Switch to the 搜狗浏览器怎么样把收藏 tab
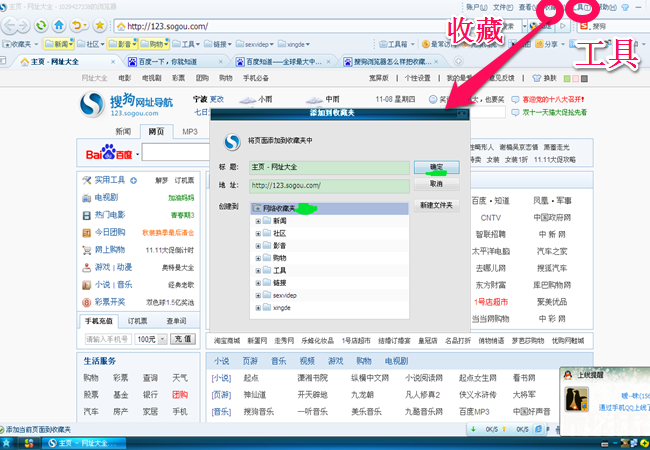The width and height of the screenshot is (650, 450). [x=392, y=62]
